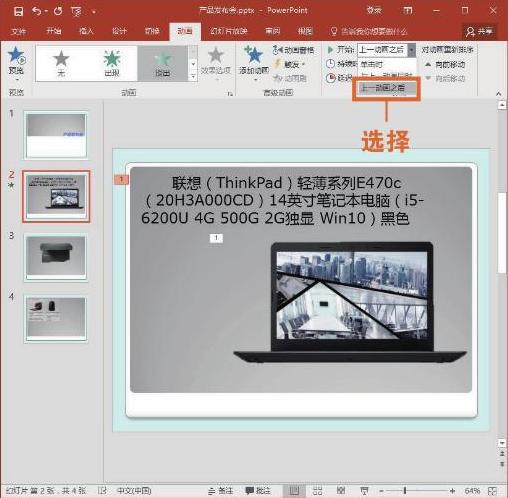
Task: Switch to Reading view icon
Action: pos(341,491)
